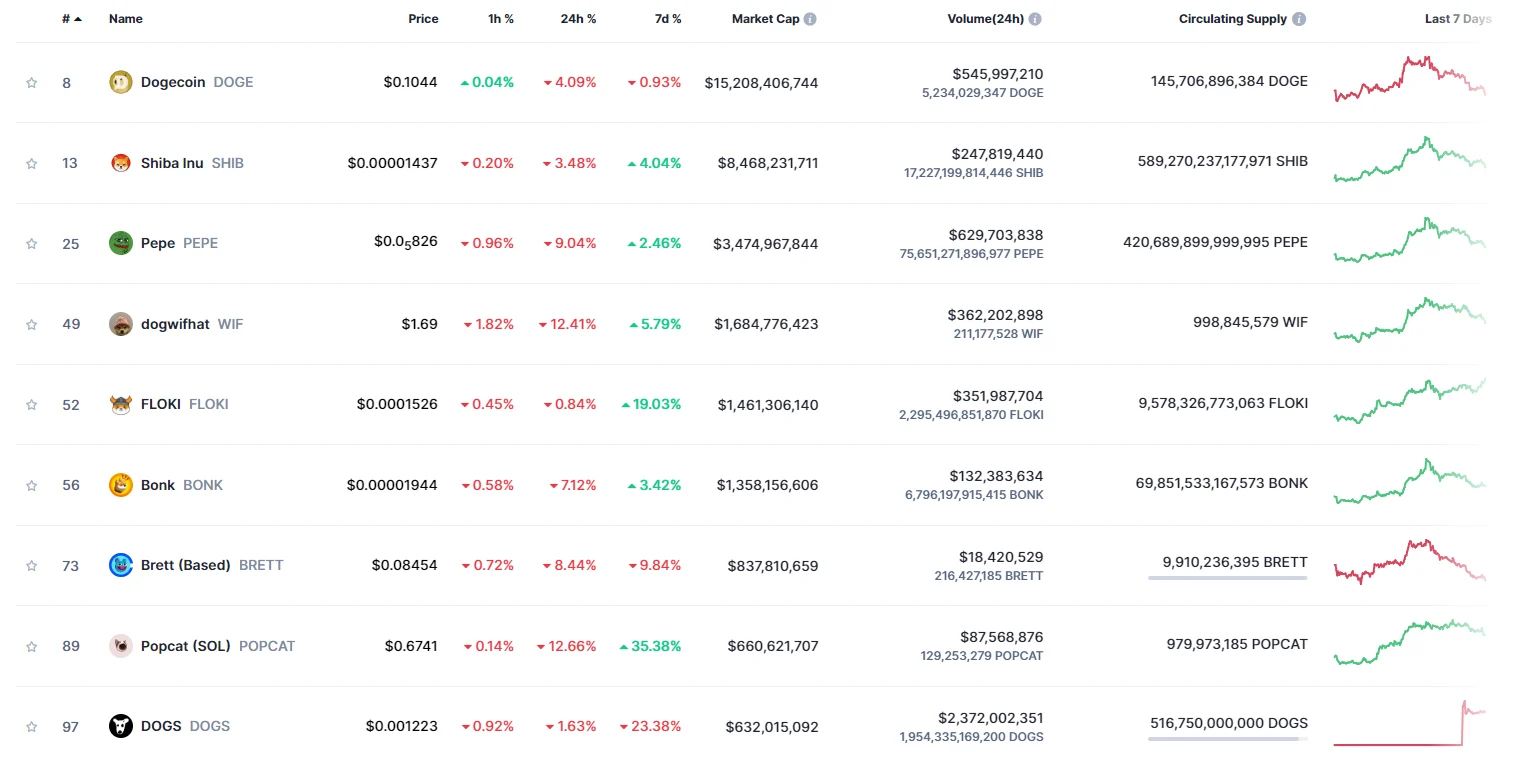Sort the table by Price column
Image resolution: width=1519 pixels, height=758 pixels.
pos(423,19)
